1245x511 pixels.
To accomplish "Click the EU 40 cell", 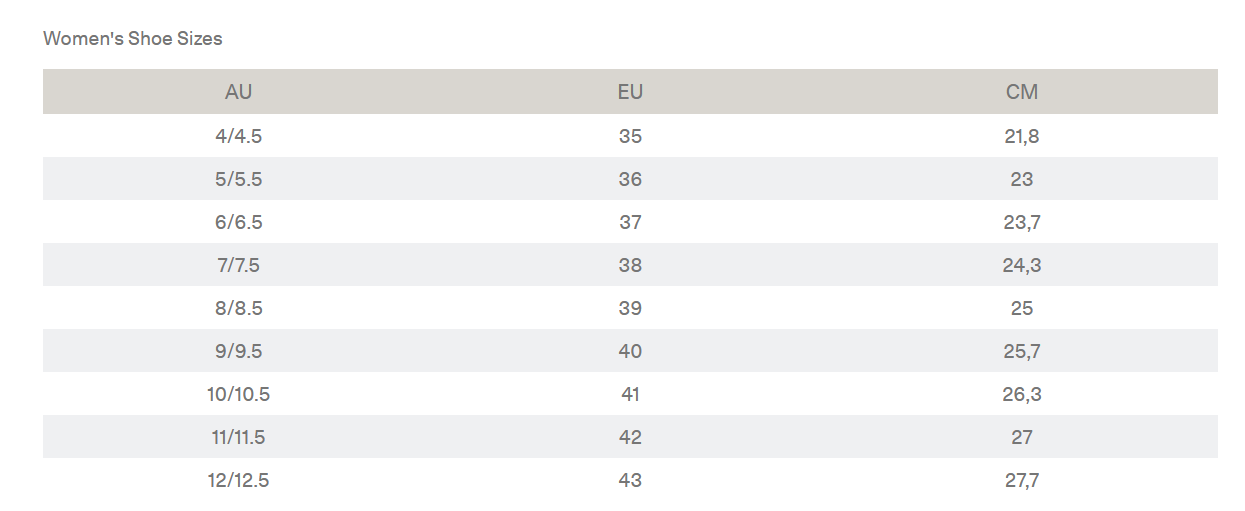I will point(630,351).
